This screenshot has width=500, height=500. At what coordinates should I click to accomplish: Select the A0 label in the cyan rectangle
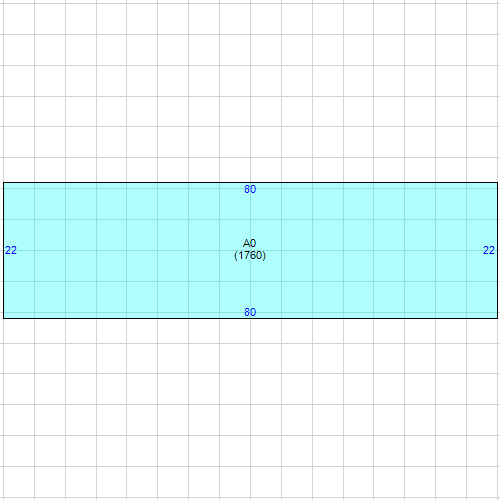click(x=250, y=243)
